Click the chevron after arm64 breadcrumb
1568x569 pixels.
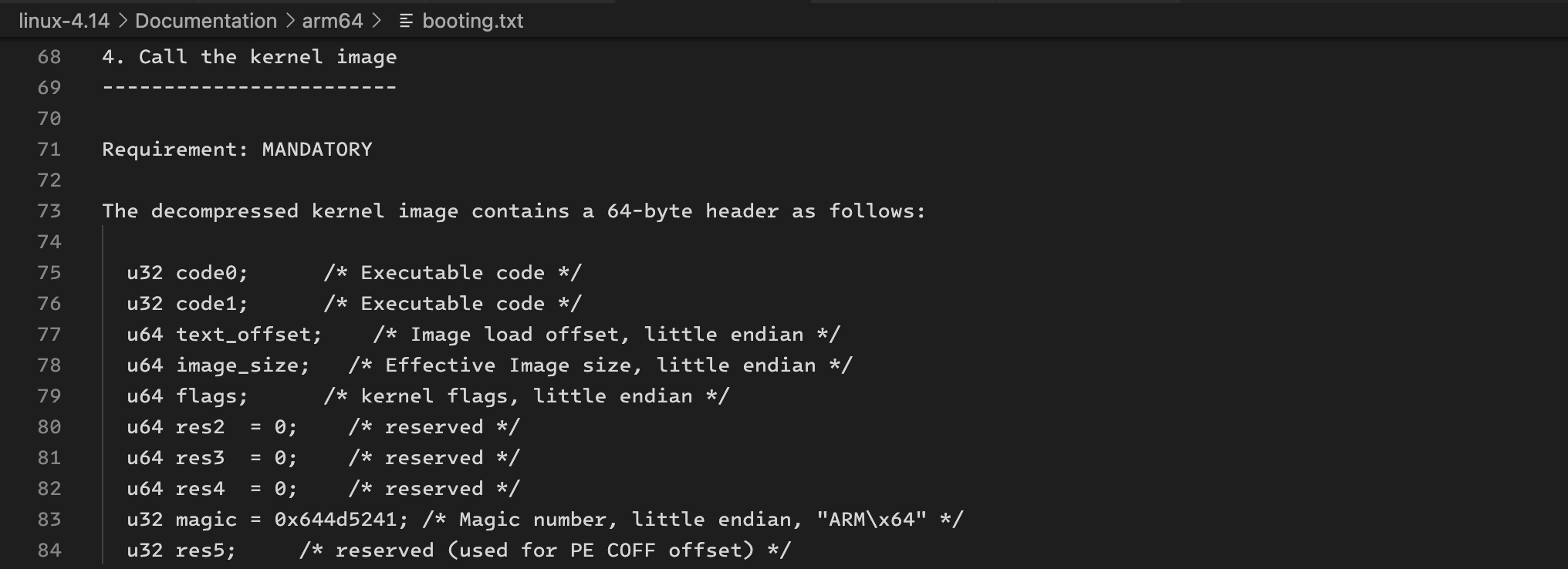pyautogui.click(x=377, y=21)
